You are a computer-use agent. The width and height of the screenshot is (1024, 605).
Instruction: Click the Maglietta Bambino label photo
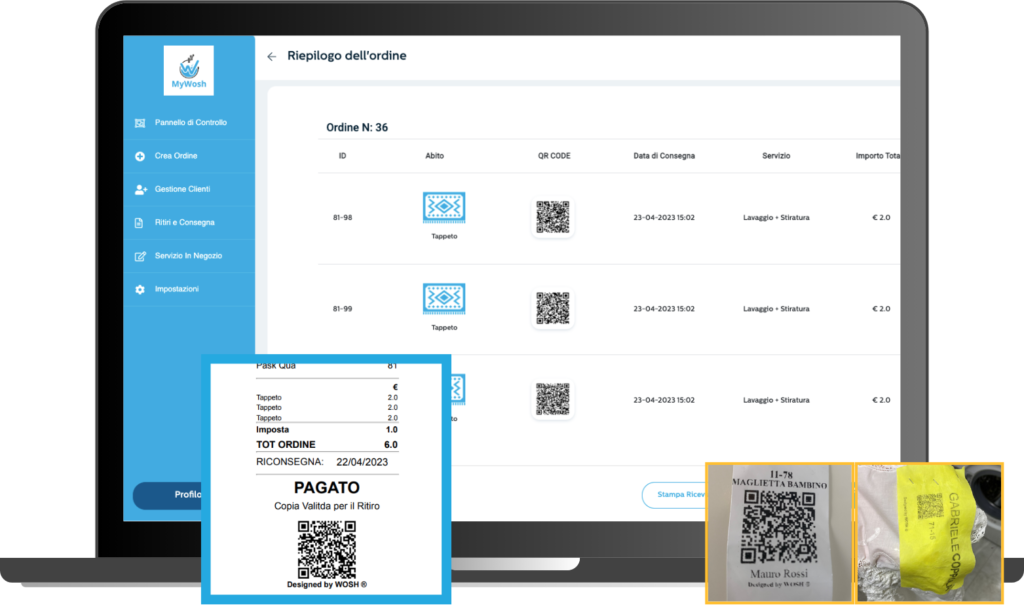[x=779, y=532]
